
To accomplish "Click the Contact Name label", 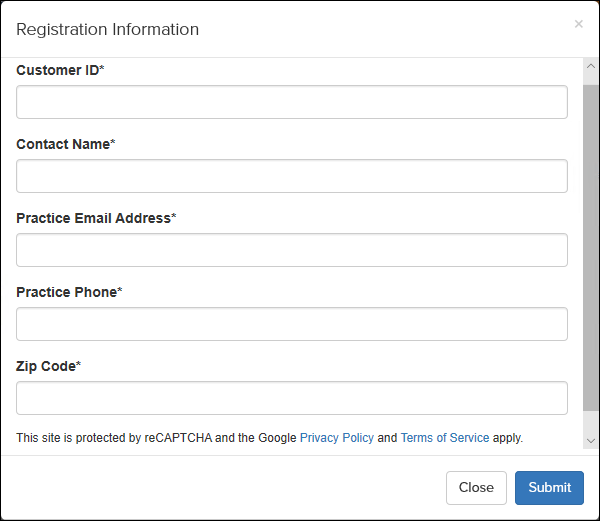I will click(65, 144).
